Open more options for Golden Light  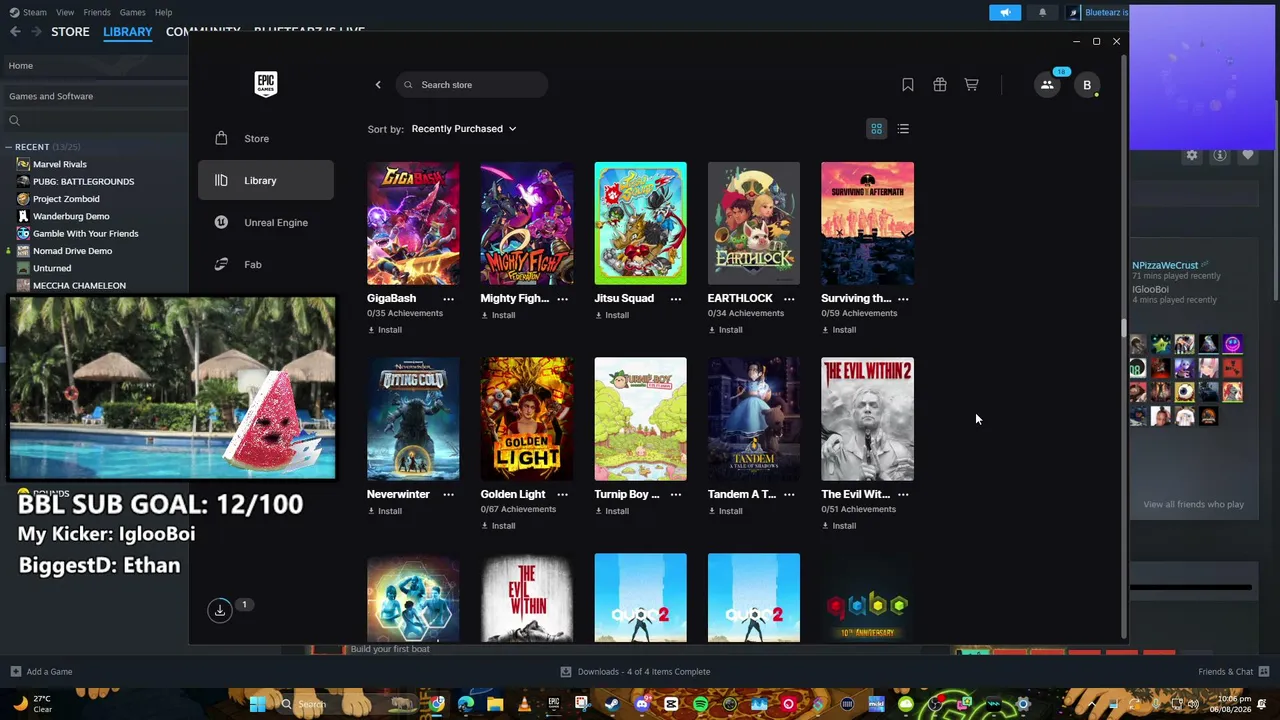[562, 495]
